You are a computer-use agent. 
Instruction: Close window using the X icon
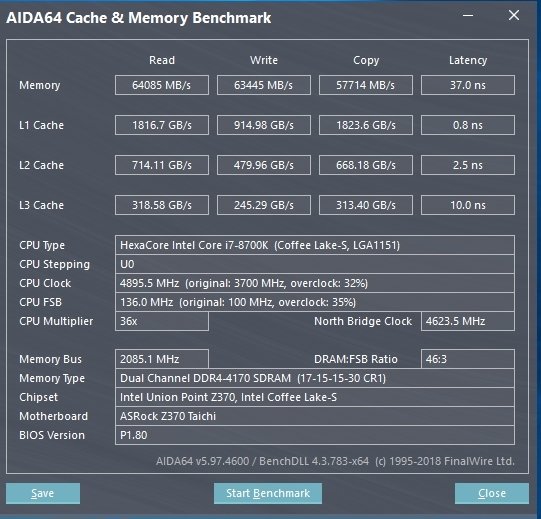point(514,15)
